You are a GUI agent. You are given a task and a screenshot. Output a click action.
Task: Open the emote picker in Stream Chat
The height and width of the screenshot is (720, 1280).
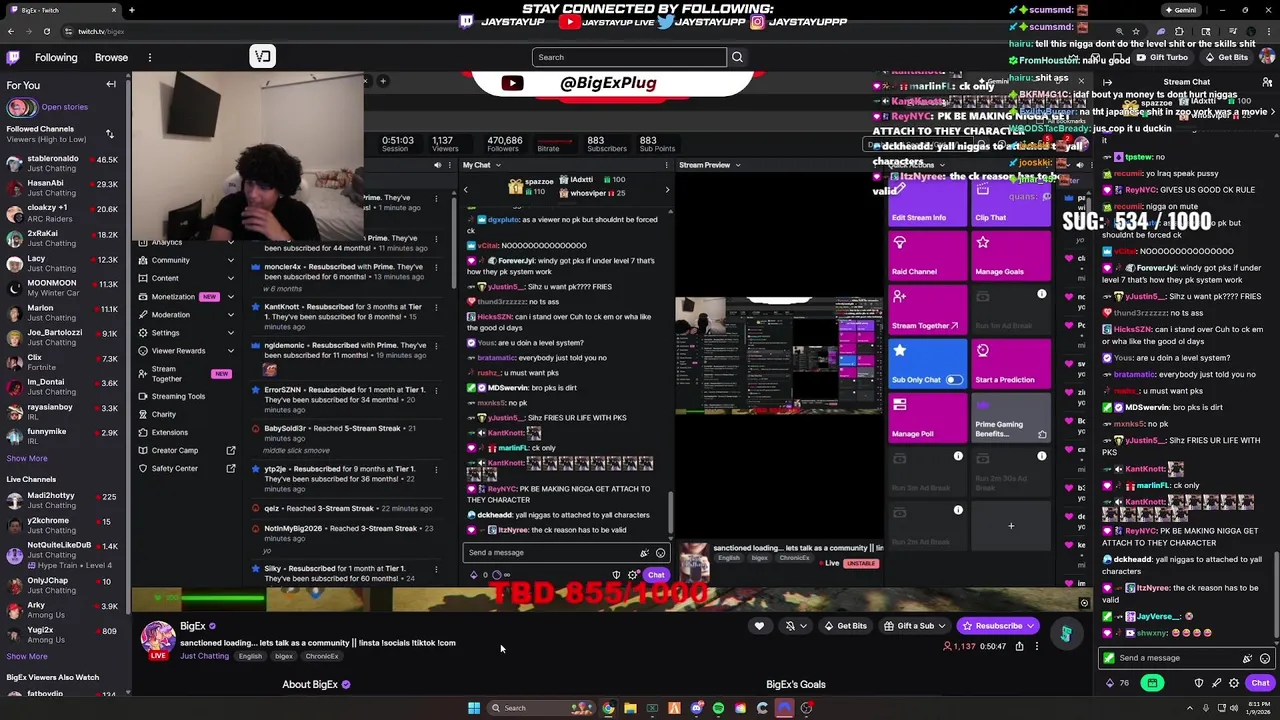(1265, 658)
